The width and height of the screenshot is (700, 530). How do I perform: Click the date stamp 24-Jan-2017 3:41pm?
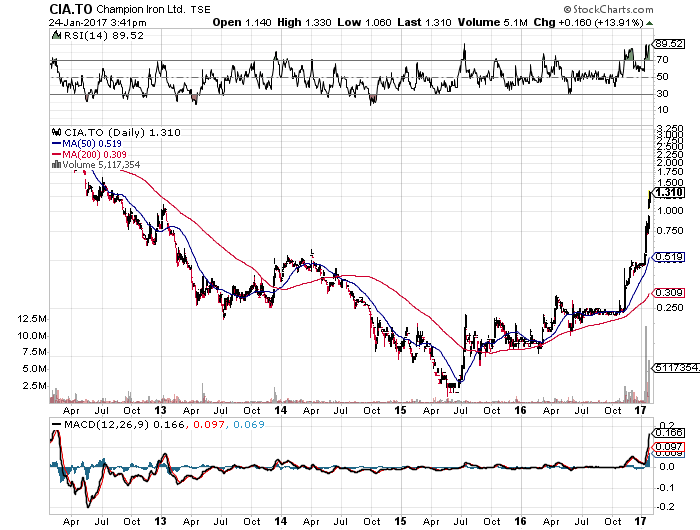(x=97, y=22)
